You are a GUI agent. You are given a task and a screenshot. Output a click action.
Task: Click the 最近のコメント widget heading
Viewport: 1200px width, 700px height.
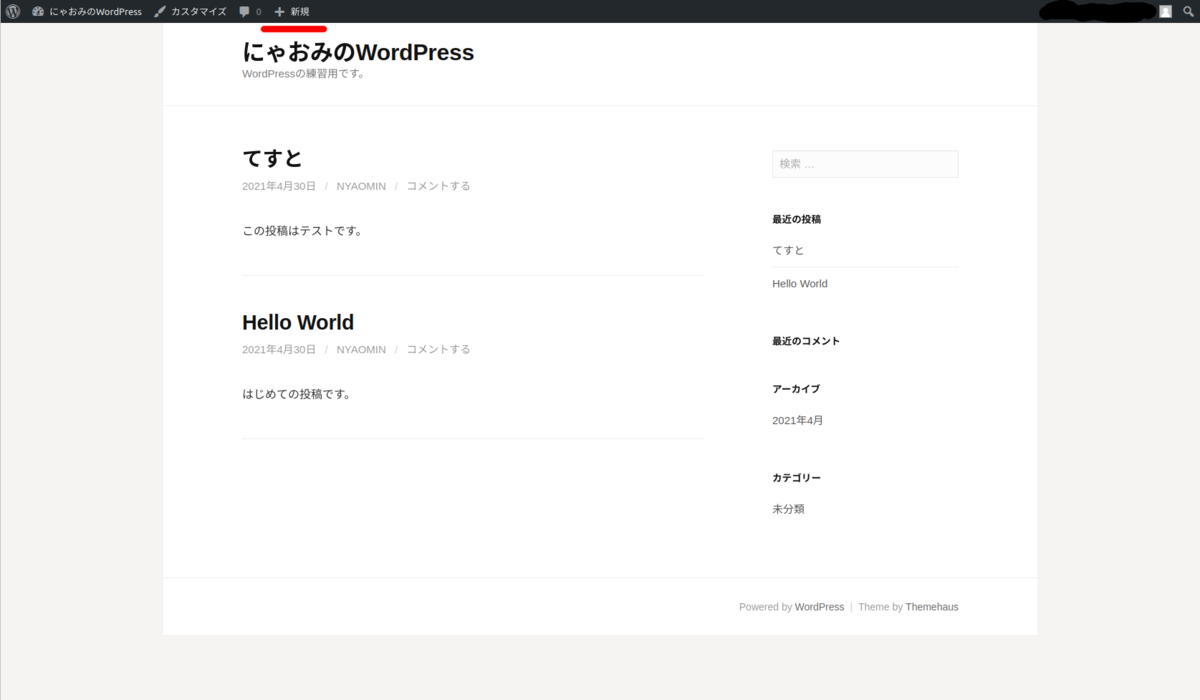[806, 341]
